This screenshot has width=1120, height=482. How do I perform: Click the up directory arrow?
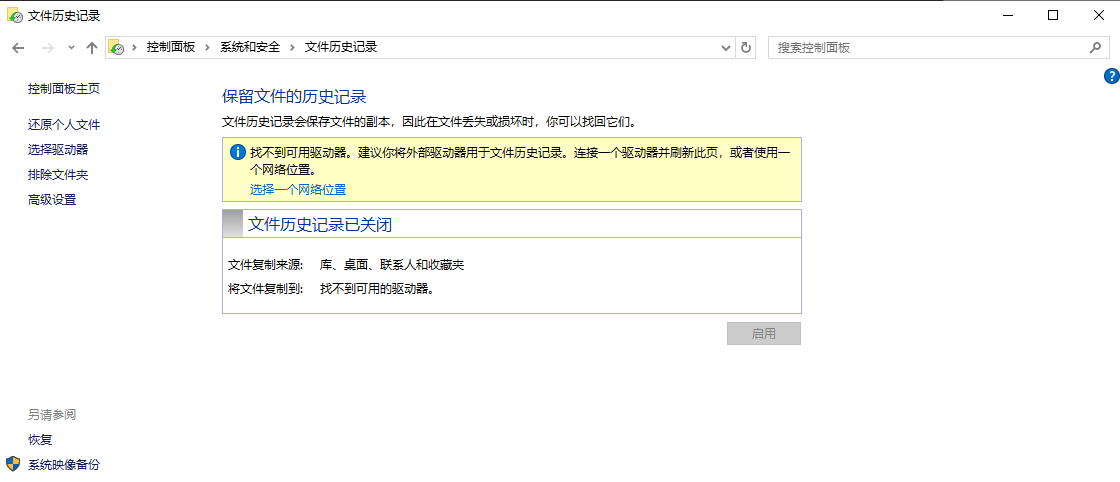(92, 48)
